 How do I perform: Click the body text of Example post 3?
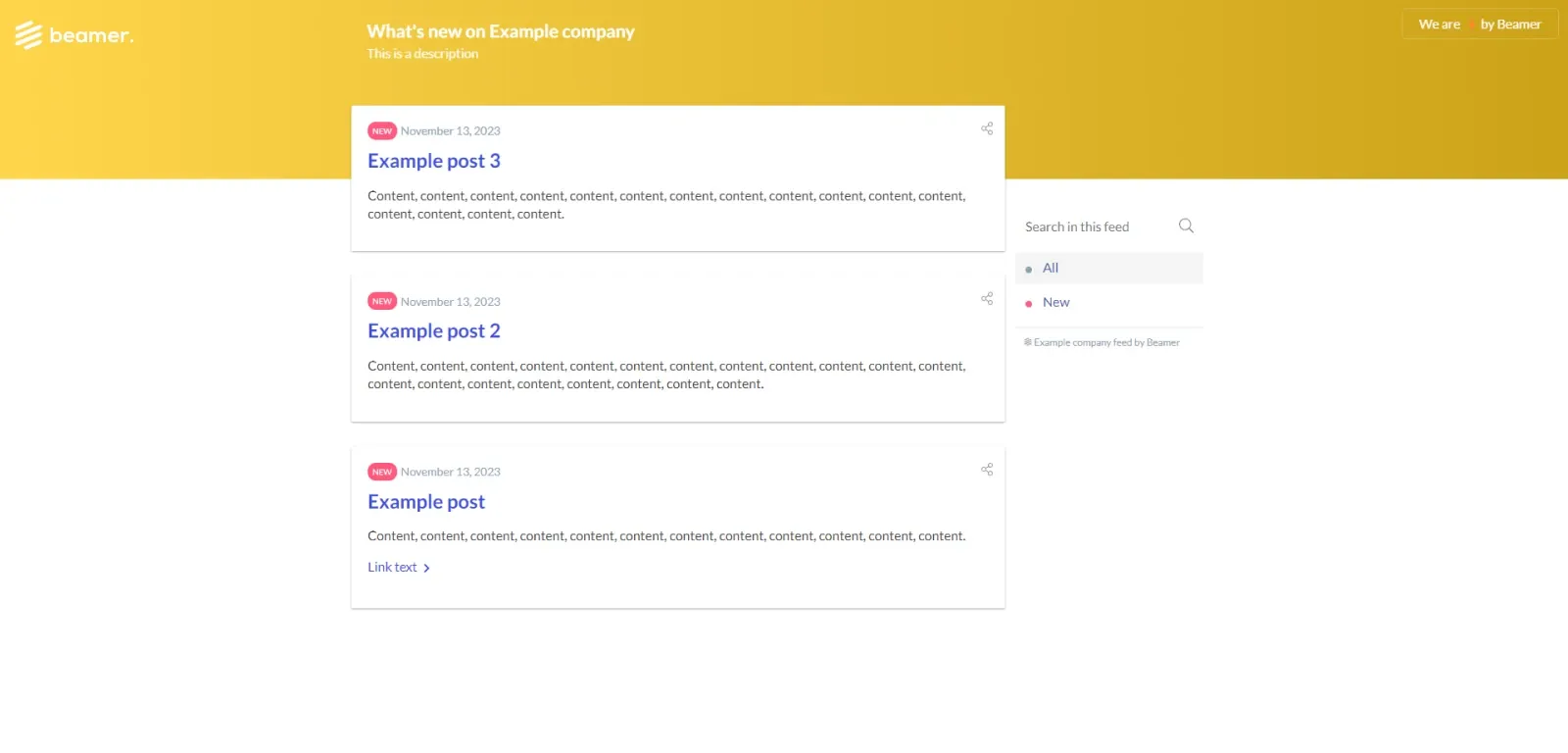click(x=666, y=205)
